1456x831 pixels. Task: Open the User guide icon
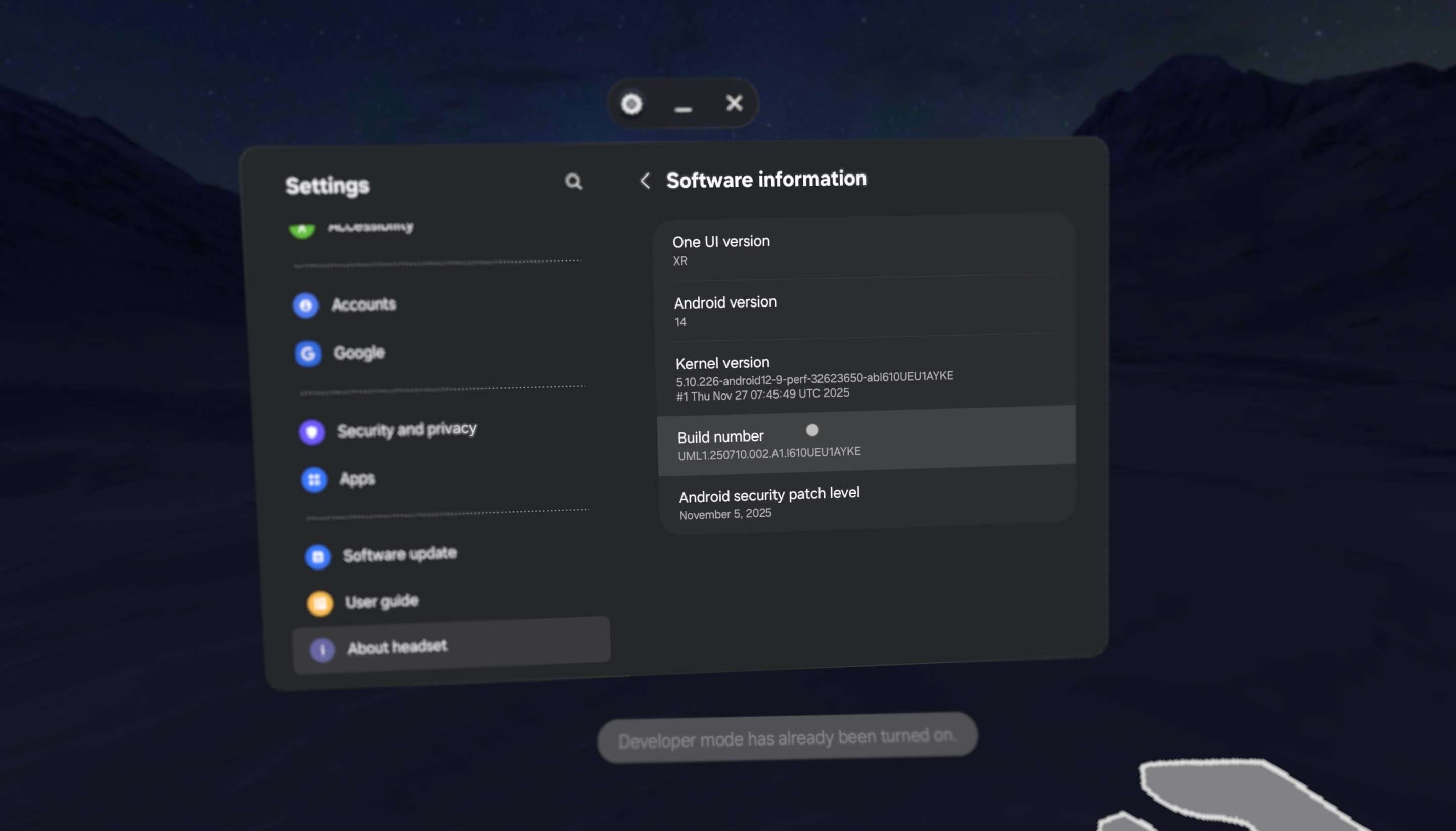point(320,603)
